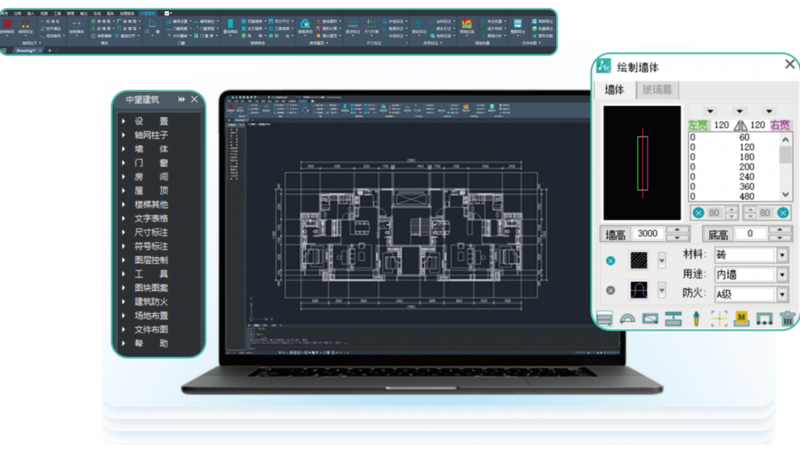Click the 墙高 wall height button

pyautogui.click(x=615, y=234)
